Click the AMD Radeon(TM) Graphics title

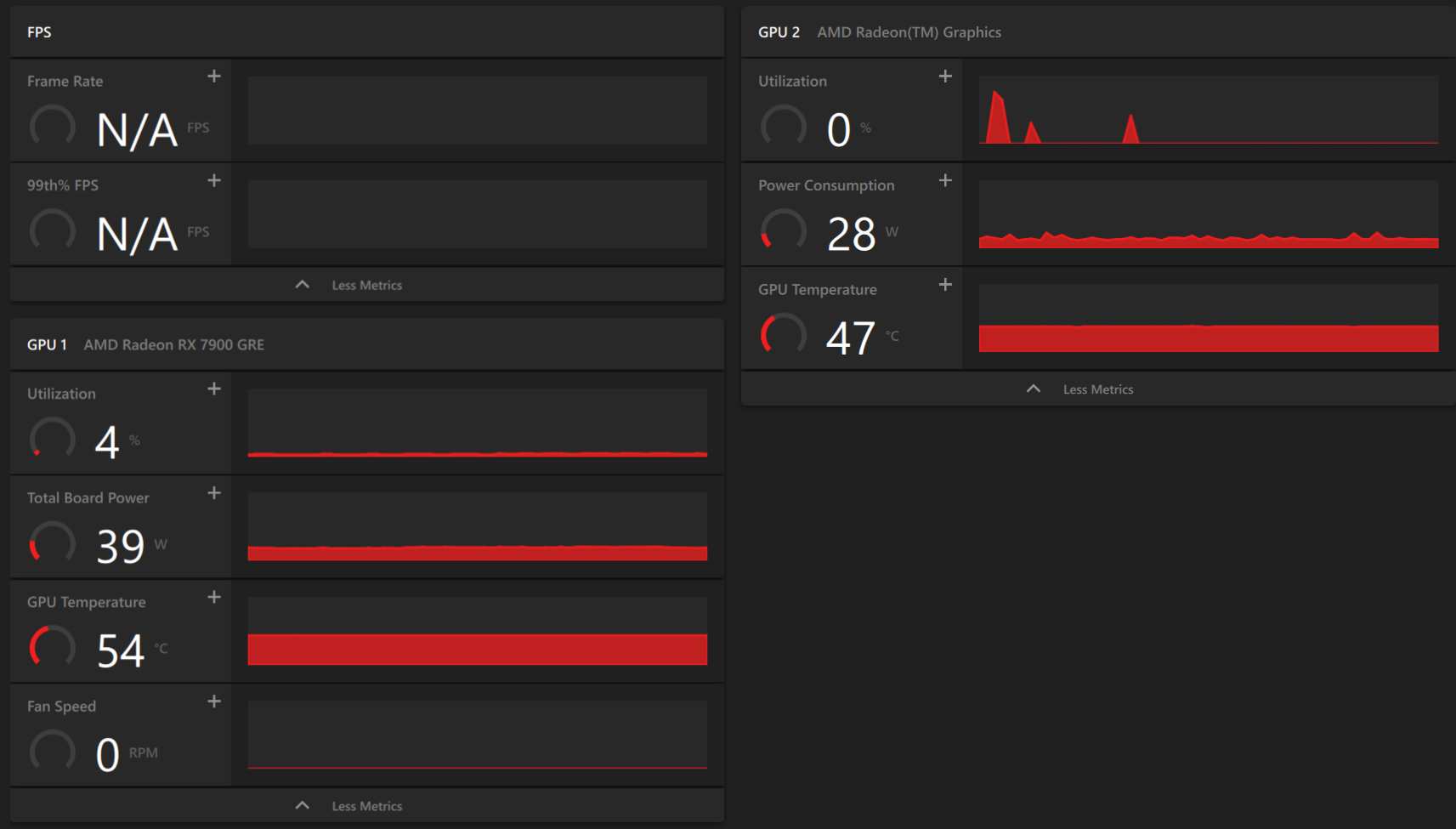pos(909,32)
